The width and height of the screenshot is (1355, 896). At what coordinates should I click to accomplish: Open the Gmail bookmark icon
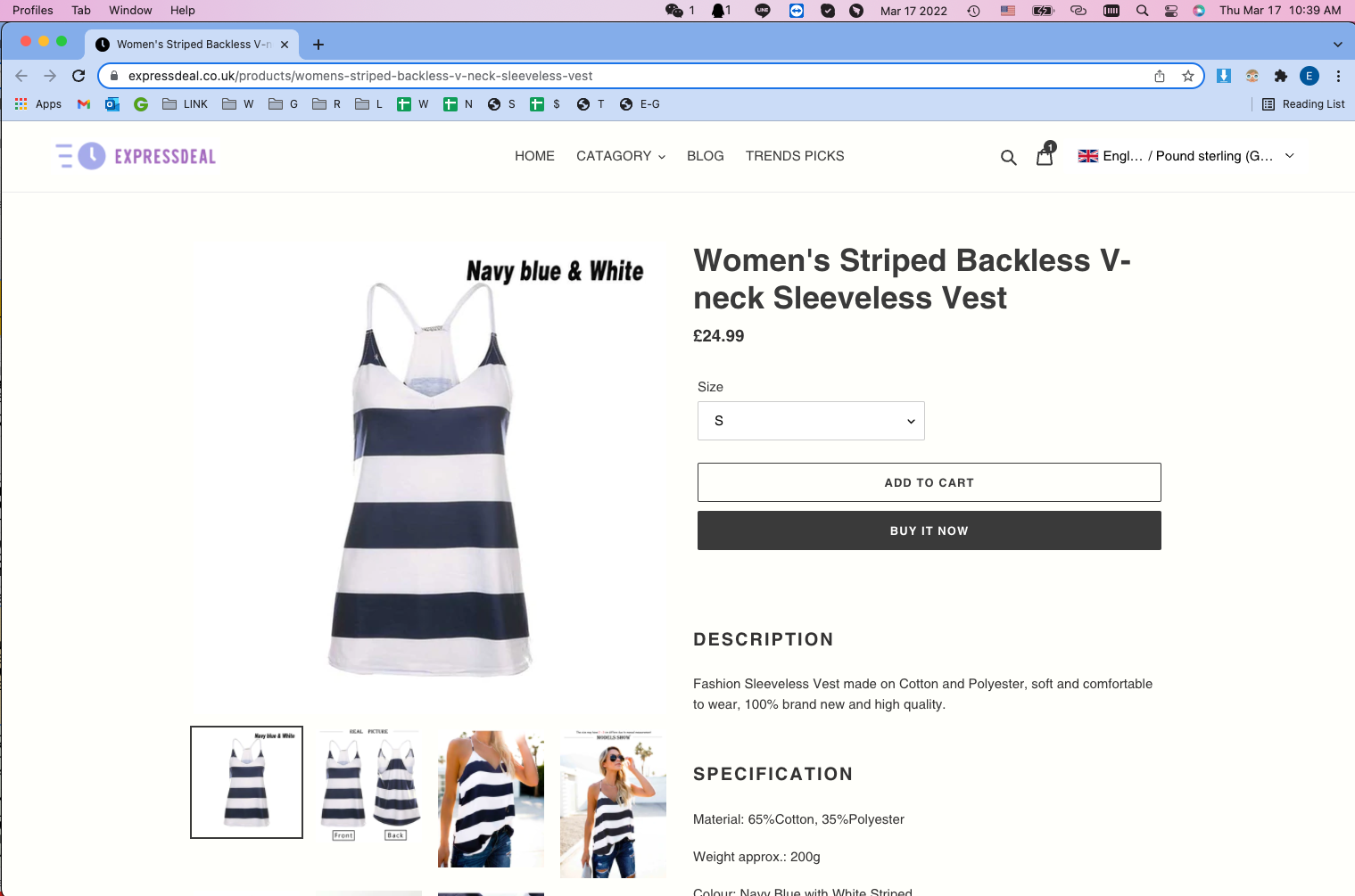click(84, 104)
